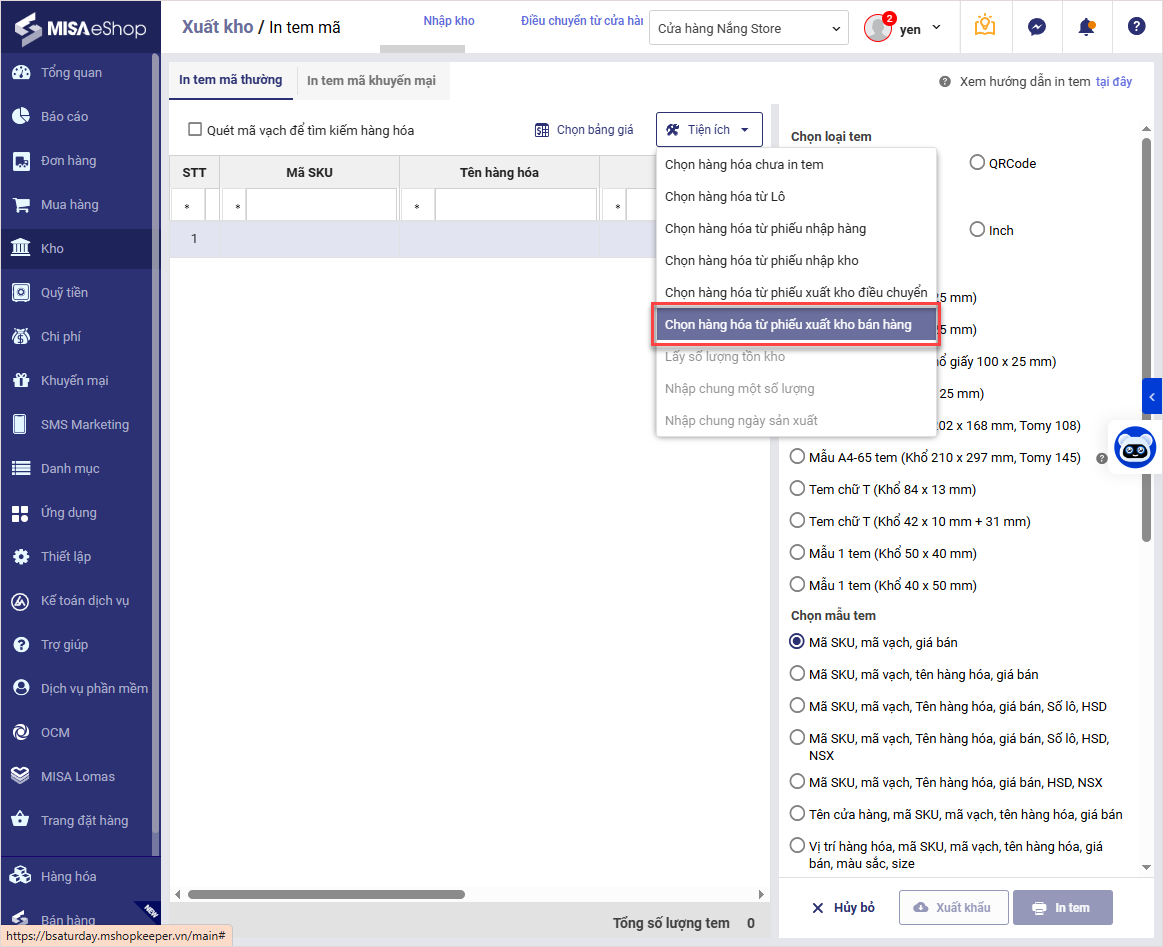
Task: Switch to In tem mã khuyến mại tab
Action: click(372, 81)
